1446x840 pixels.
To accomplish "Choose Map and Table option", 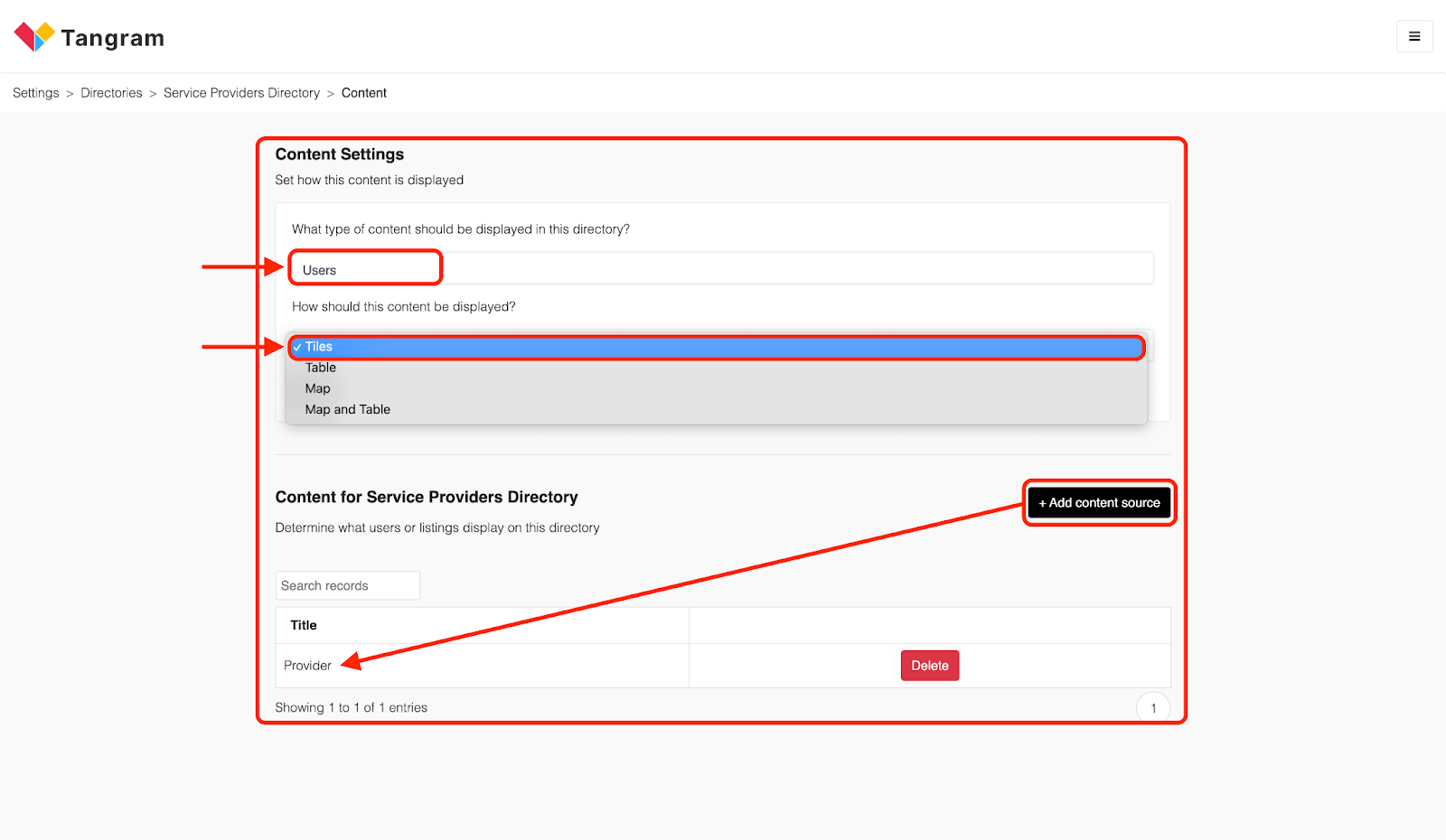I will click(x=717, y=409).
